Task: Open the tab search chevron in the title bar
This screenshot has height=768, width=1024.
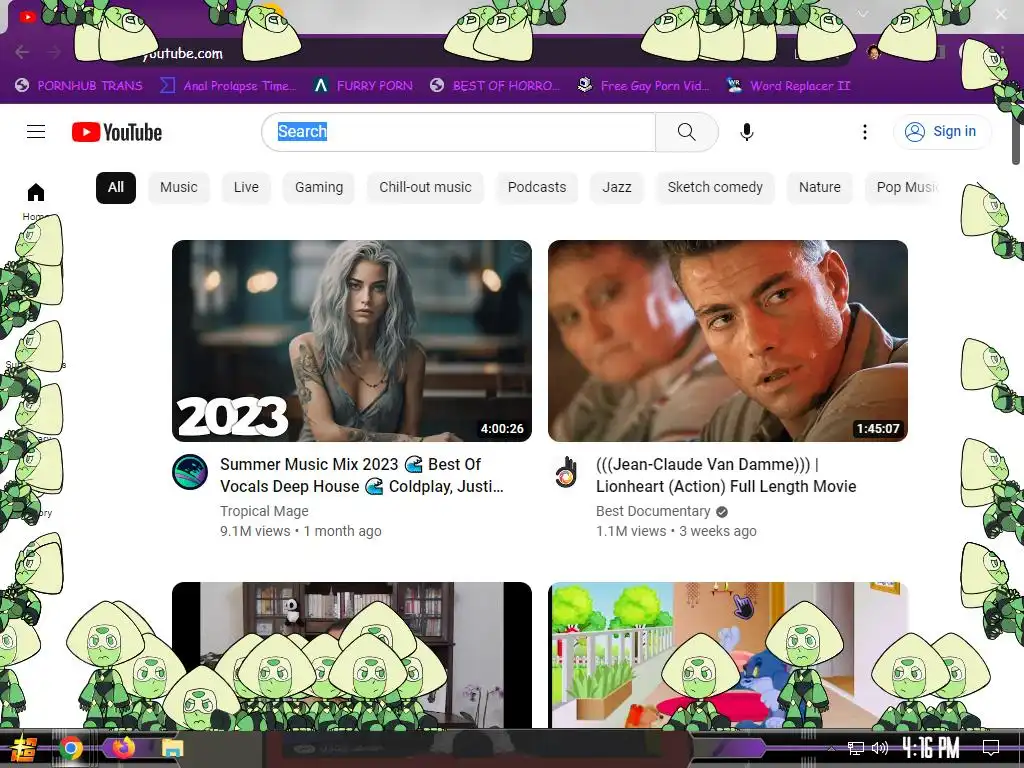Action: (863, 14)
